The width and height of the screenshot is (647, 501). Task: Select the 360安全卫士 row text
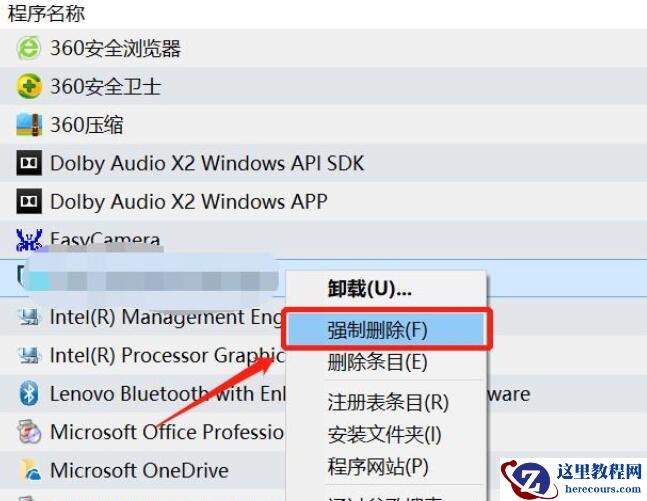[105, 87]
